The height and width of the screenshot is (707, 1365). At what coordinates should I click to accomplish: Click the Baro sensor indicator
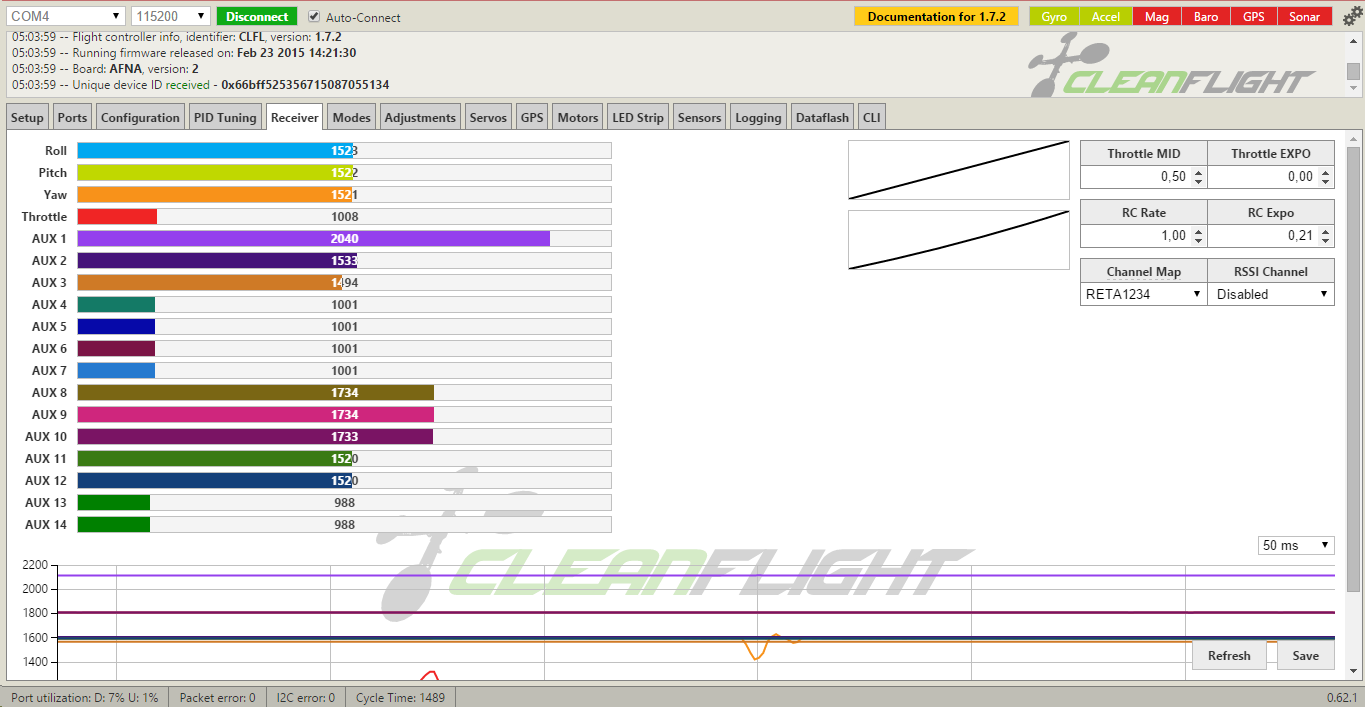[x=1207, y=17]
